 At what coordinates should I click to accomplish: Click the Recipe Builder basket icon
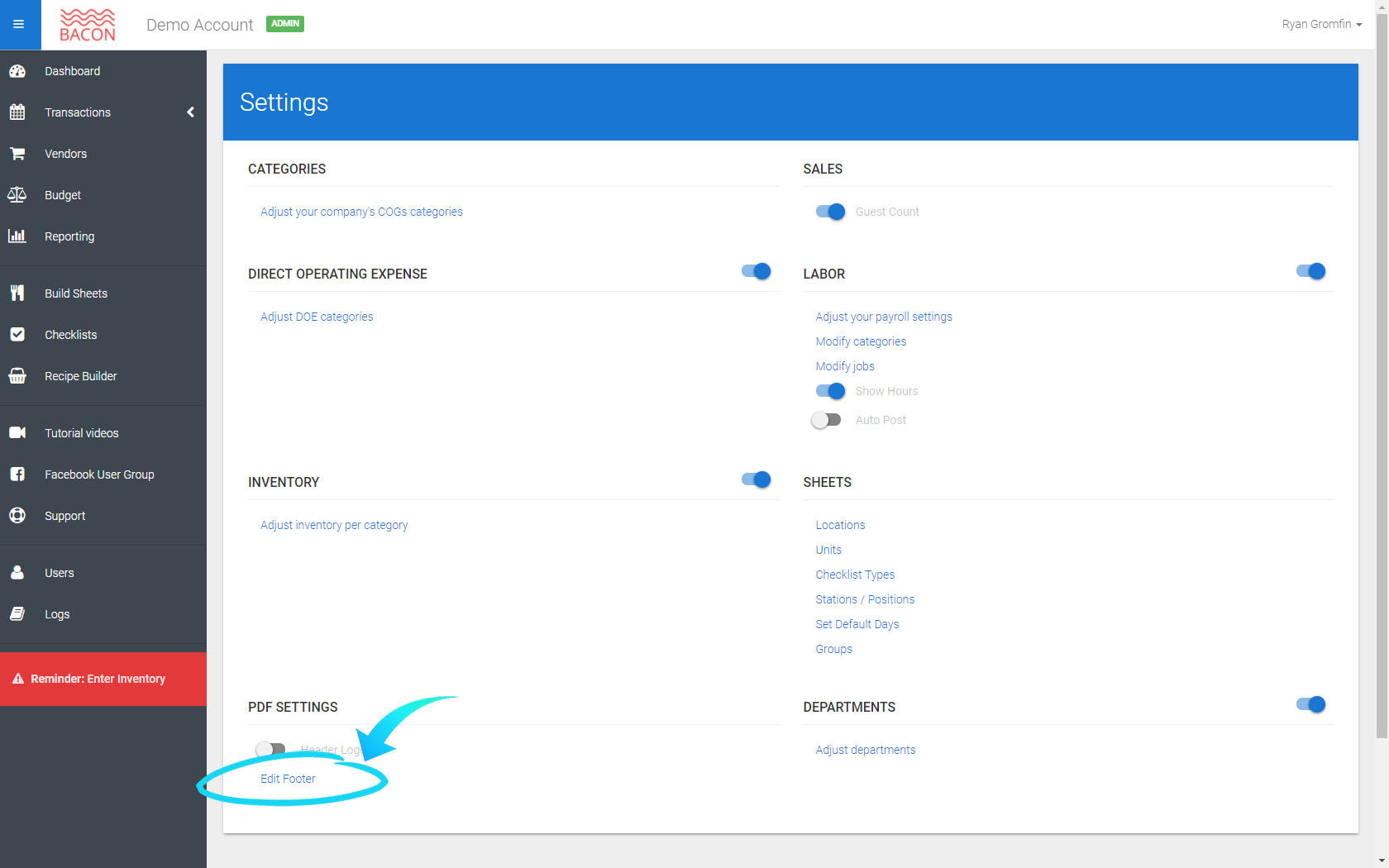coord(17,376)
